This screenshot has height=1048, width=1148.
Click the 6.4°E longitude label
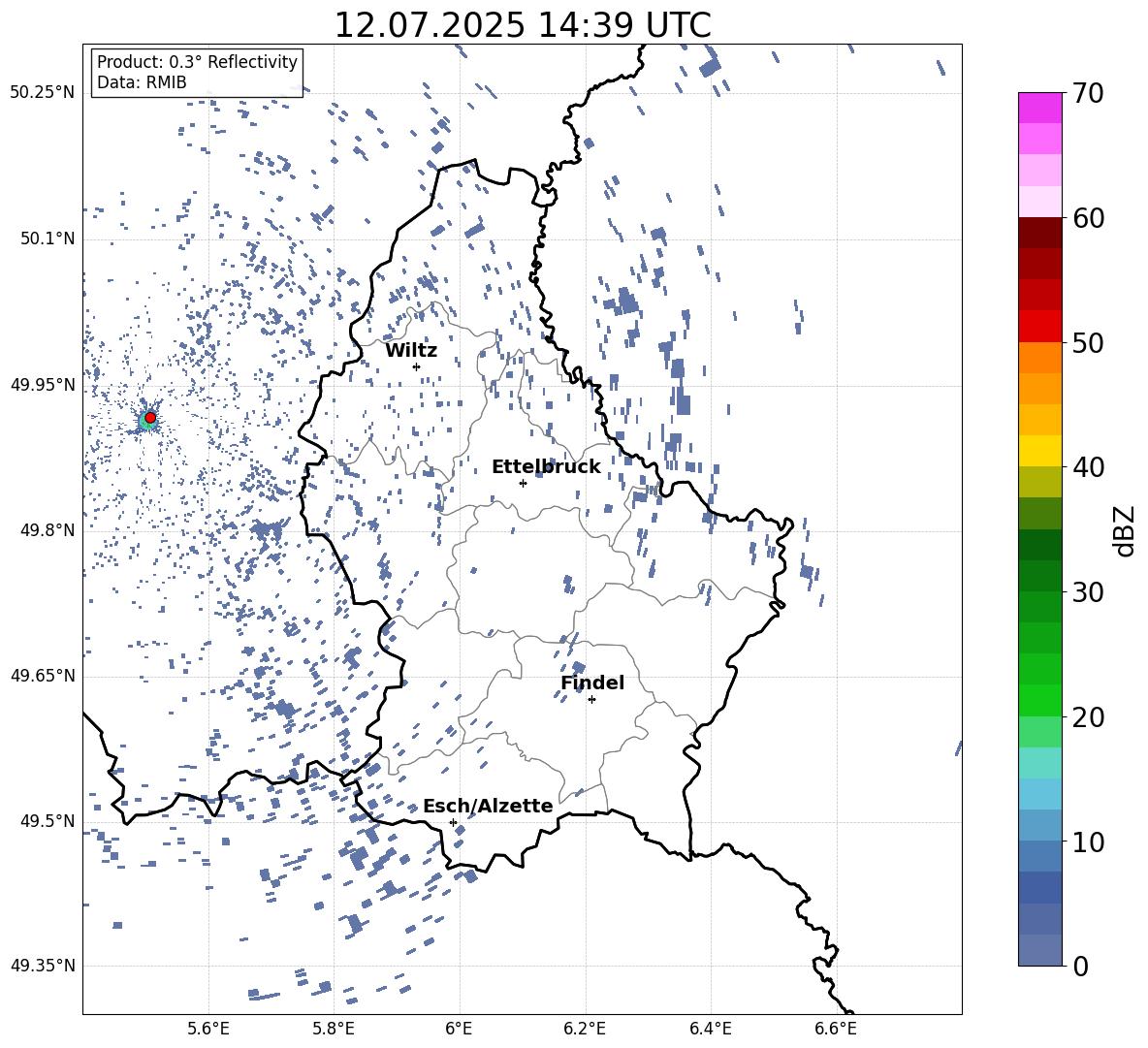[710, 1029]
